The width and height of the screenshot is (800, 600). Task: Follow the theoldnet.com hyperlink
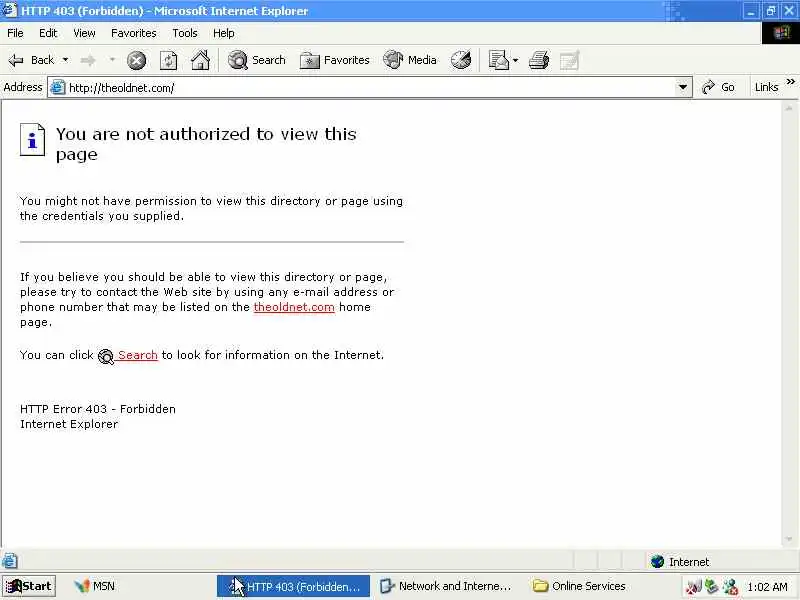pos(294,307)
